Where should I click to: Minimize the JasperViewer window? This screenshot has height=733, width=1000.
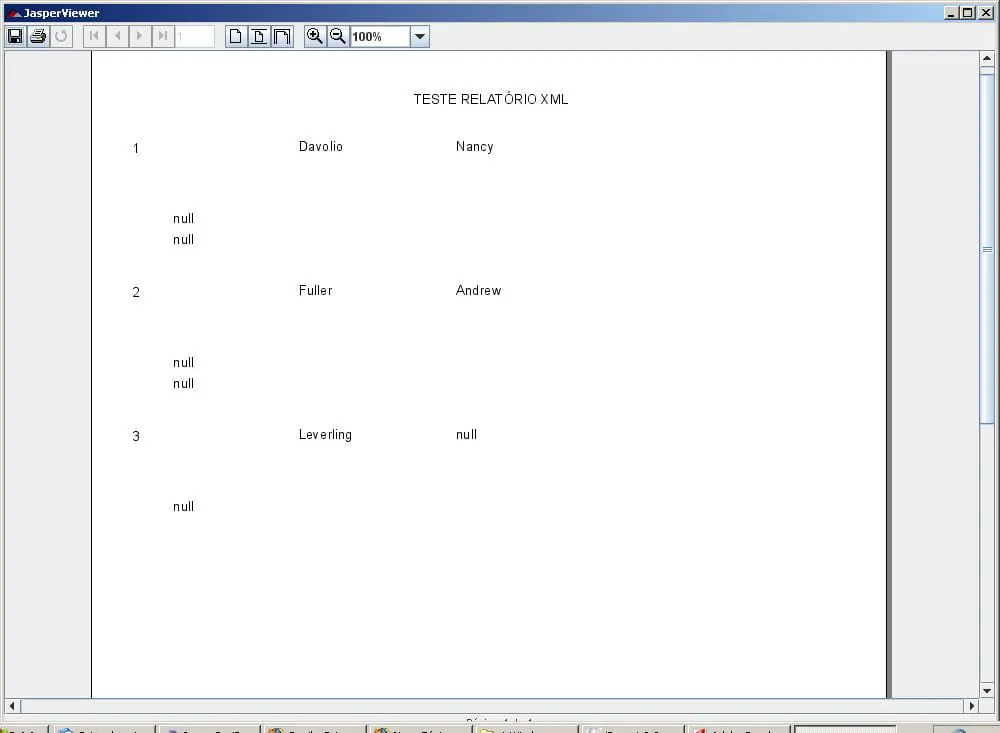click(951, 13)
